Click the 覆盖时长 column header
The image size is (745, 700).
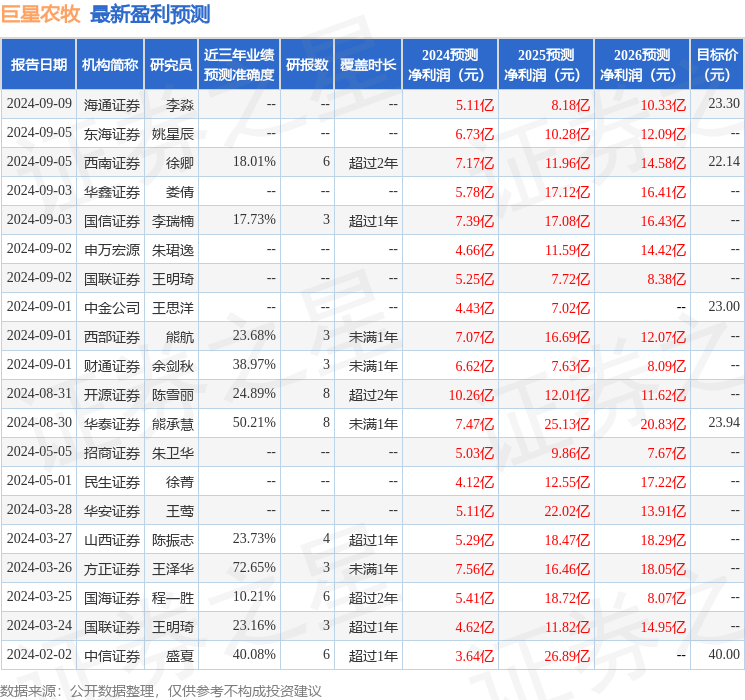point(368,64)
